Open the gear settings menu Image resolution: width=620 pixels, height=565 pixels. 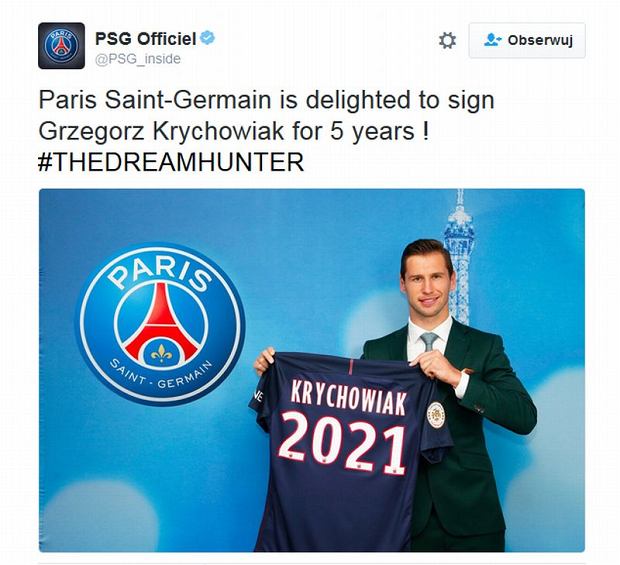[447, 40]
